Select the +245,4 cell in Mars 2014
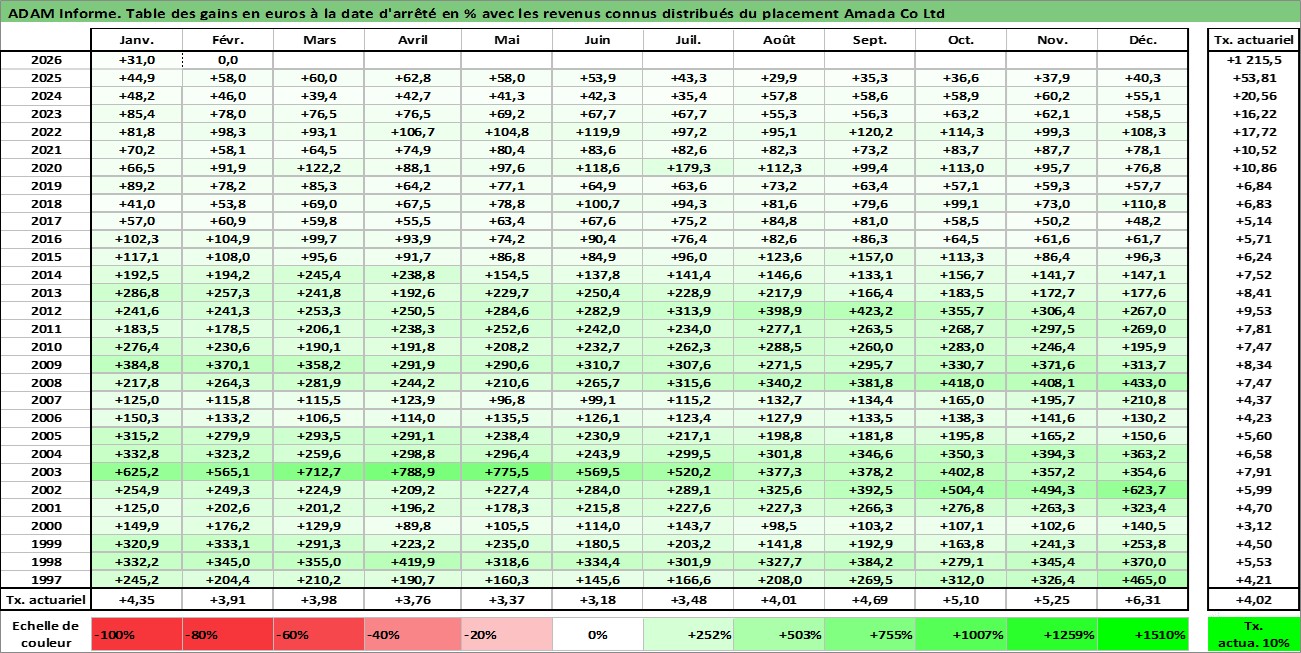 (x=318, y=275)
